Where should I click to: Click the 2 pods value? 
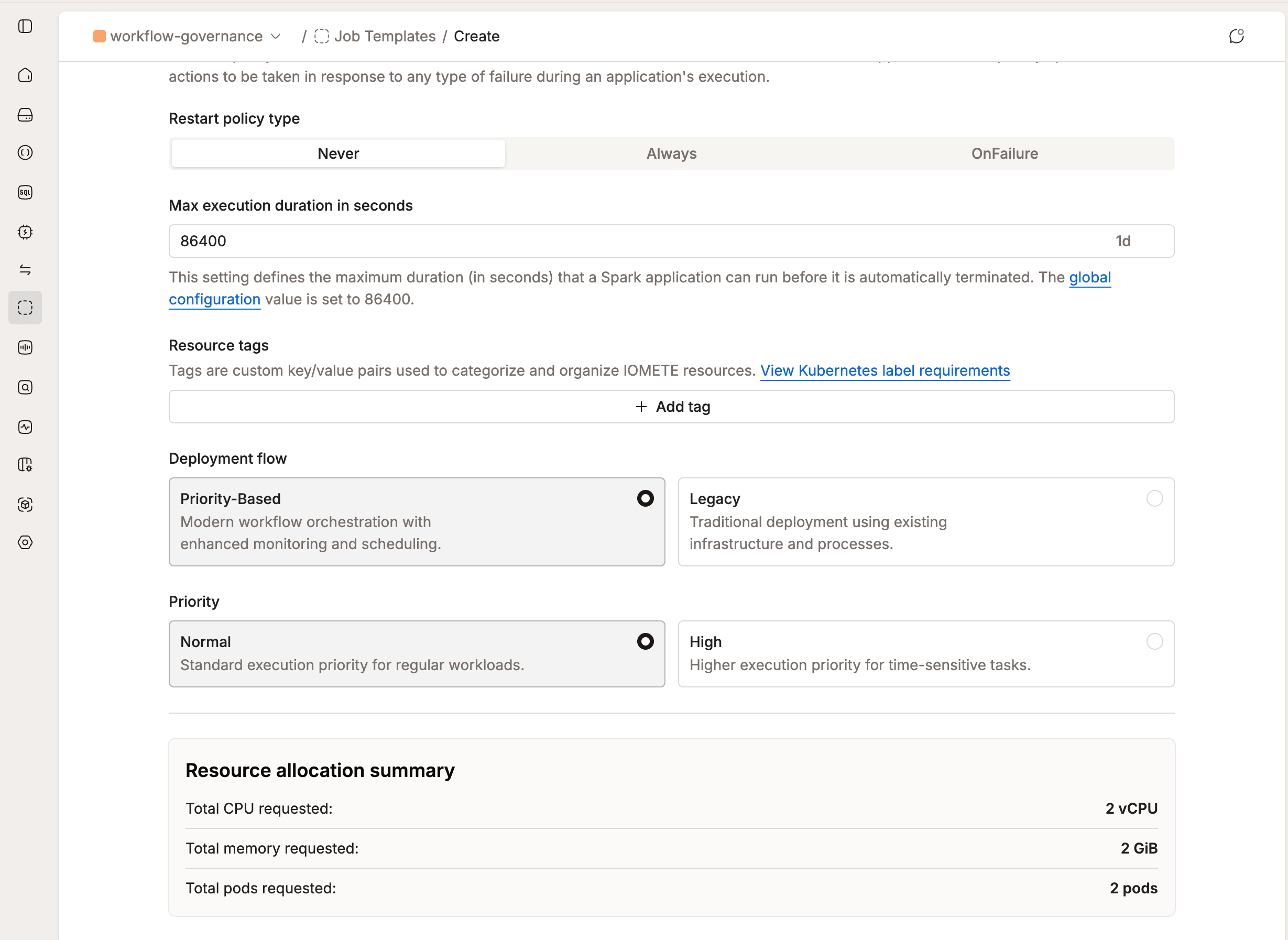coord(1133,888)
